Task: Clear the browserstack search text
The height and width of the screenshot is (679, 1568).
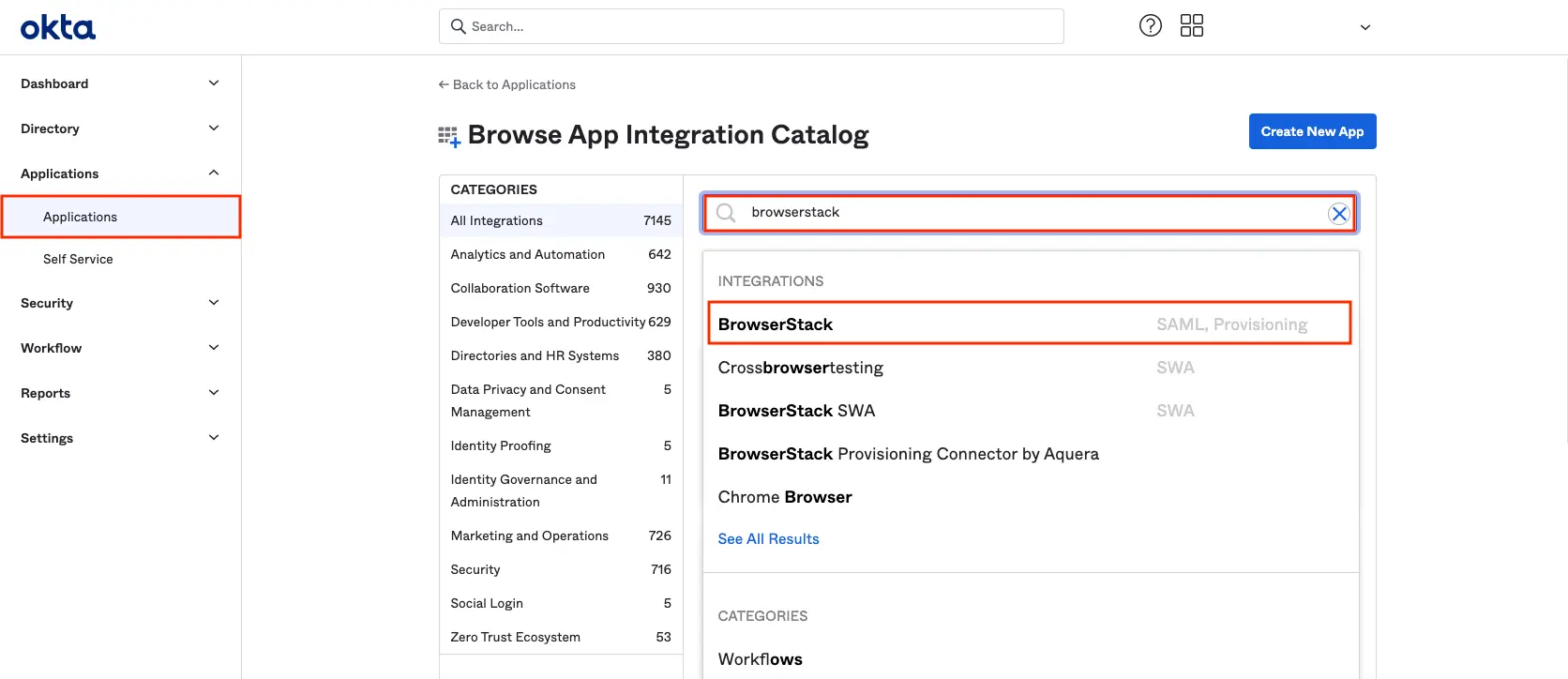Action: pos(1338,214)
